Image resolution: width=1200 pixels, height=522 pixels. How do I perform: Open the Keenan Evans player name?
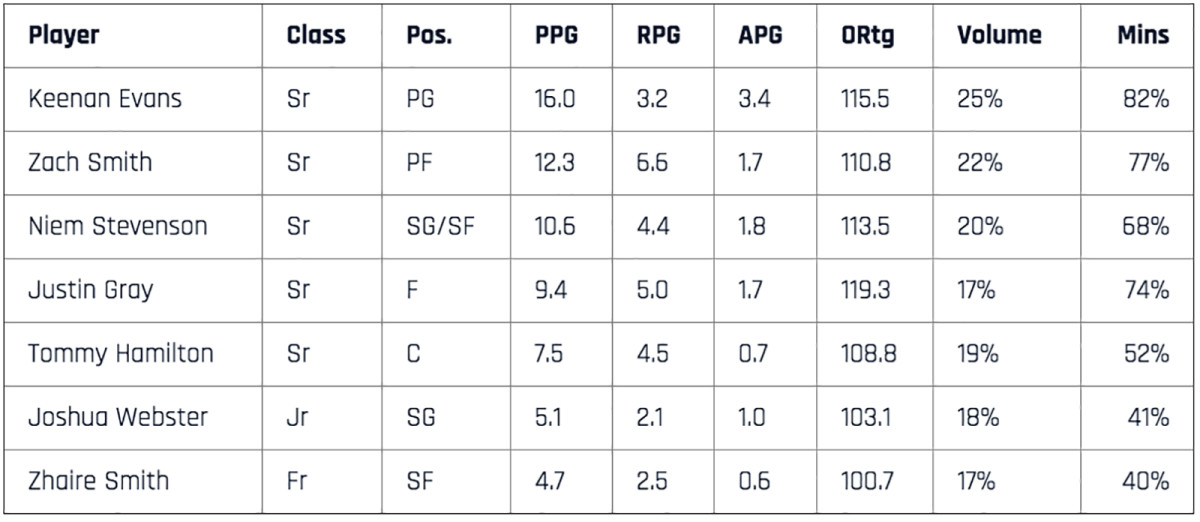click(x=105, y=100)
